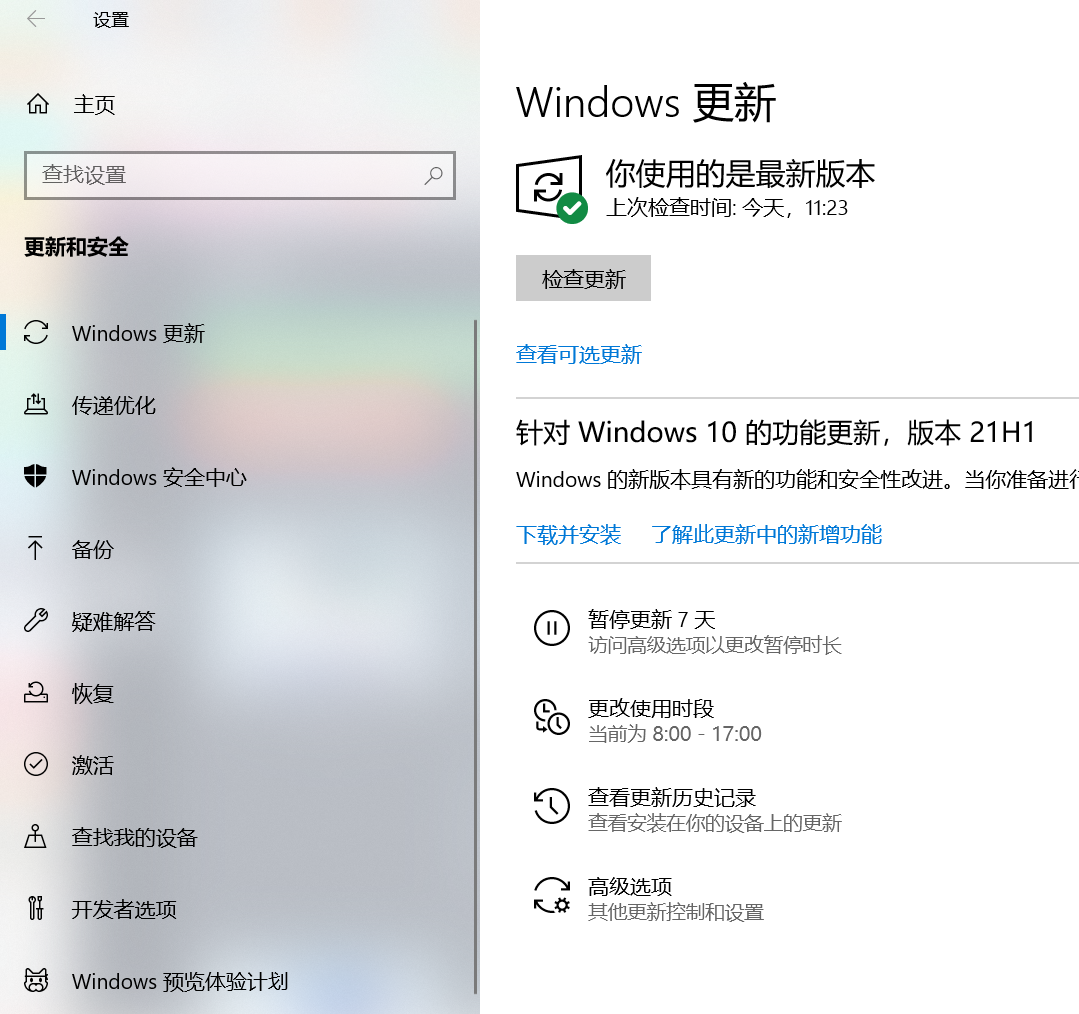Open 高级选项 via the gear-sync icon
The height and width of the screenshot is (1014, 1079).
(x=552, y=895)
